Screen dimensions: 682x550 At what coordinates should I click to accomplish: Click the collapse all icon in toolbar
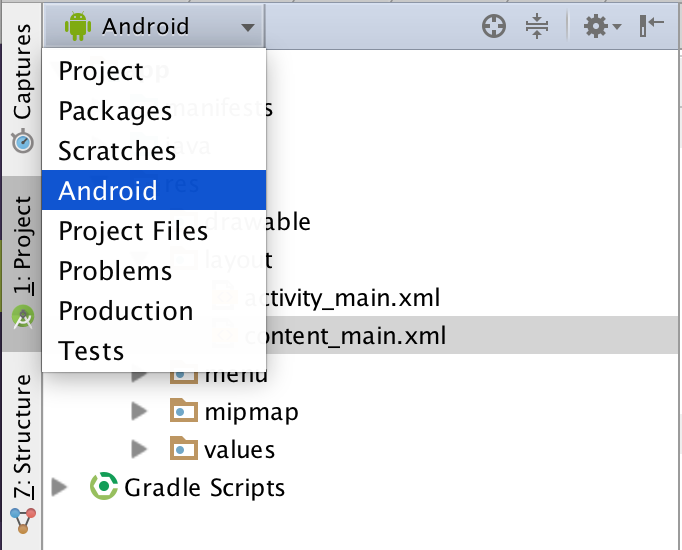(x=537, y=27)
